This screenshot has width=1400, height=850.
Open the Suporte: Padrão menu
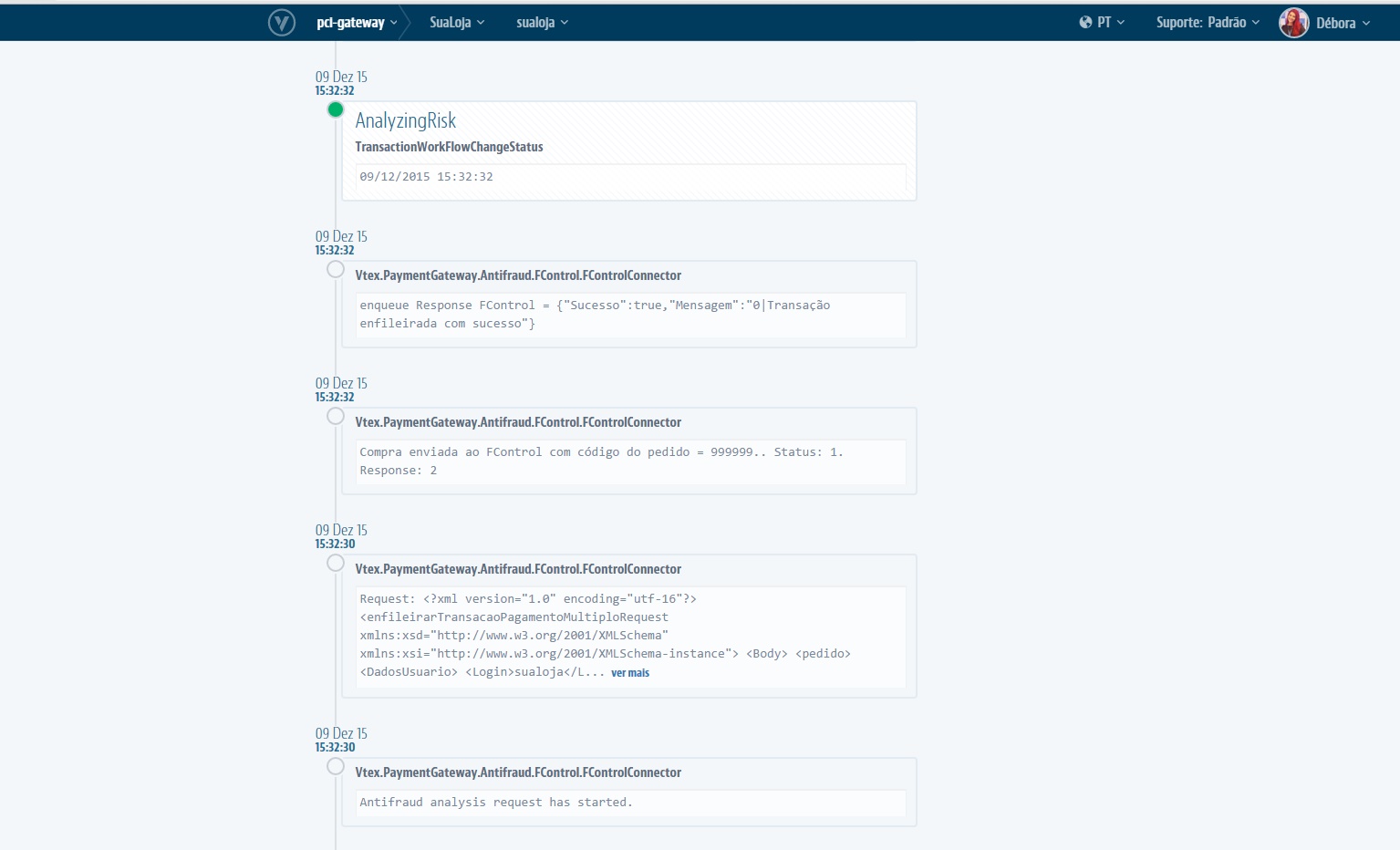tap(1208, 22)
